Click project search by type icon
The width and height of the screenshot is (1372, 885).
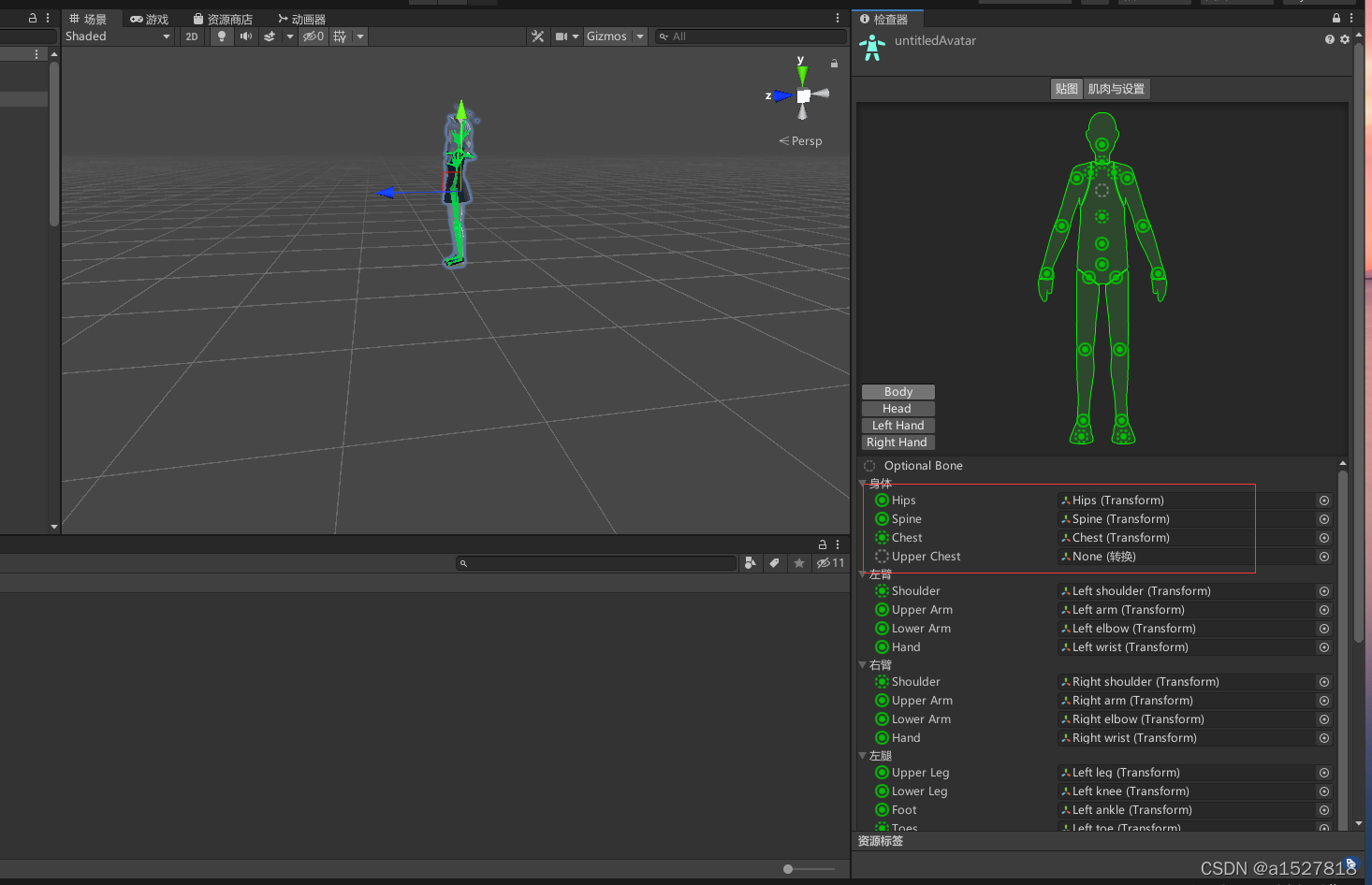pos(750,563)
